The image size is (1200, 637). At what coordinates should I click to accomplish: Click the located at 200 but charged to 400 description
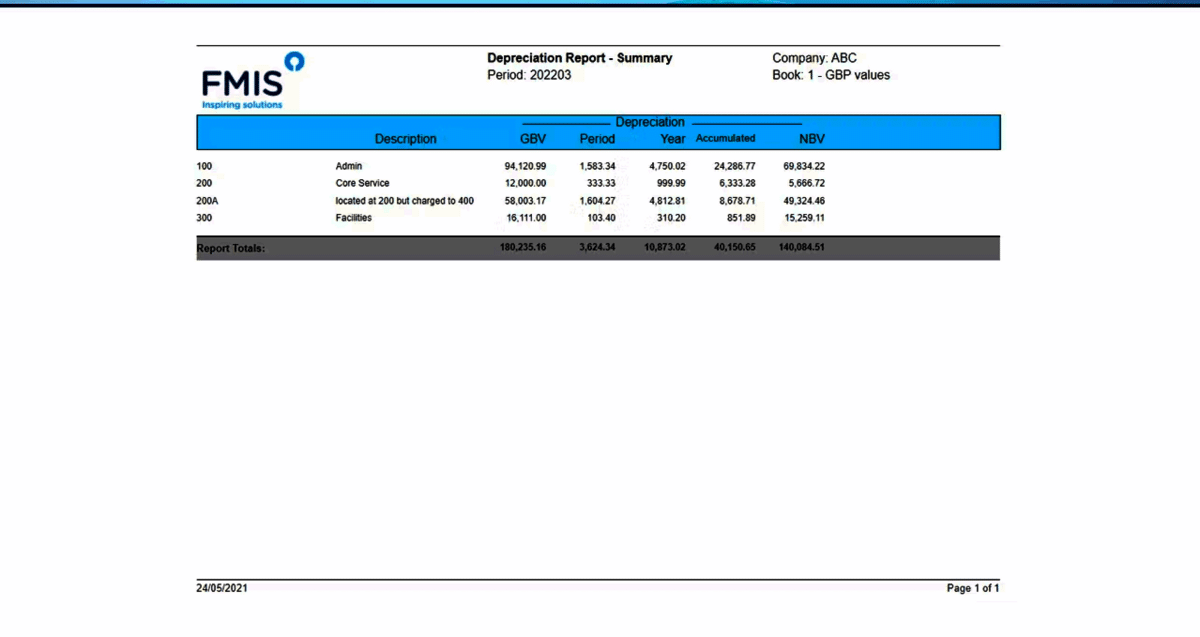pos(404,201)
